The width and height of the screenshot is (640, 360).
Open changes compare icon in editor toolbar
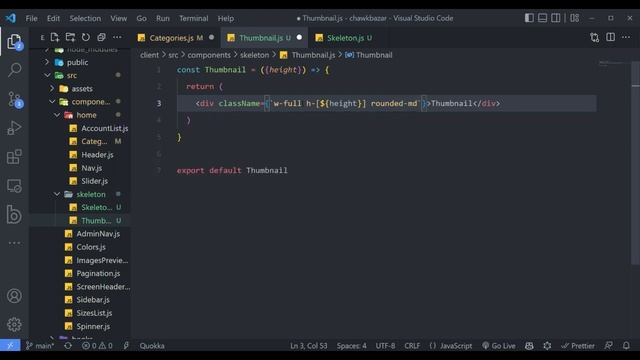pyautogui.click(x=595, y=38)
